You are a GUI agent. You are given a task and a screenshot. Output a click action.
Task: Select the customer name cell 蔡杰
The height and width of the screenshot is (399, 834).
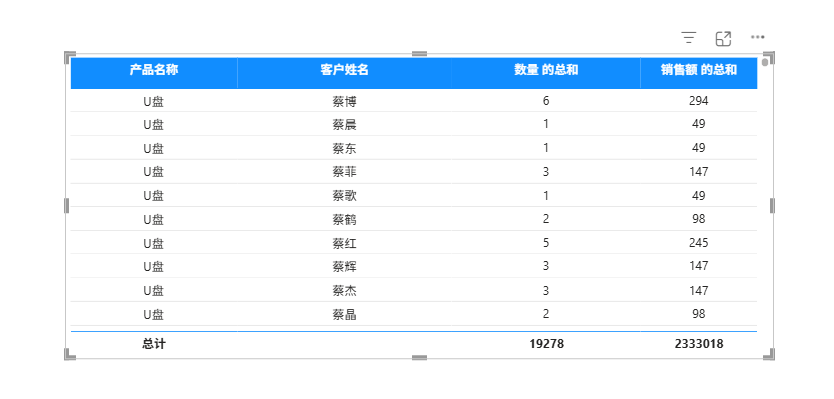[x=344, y=290]
